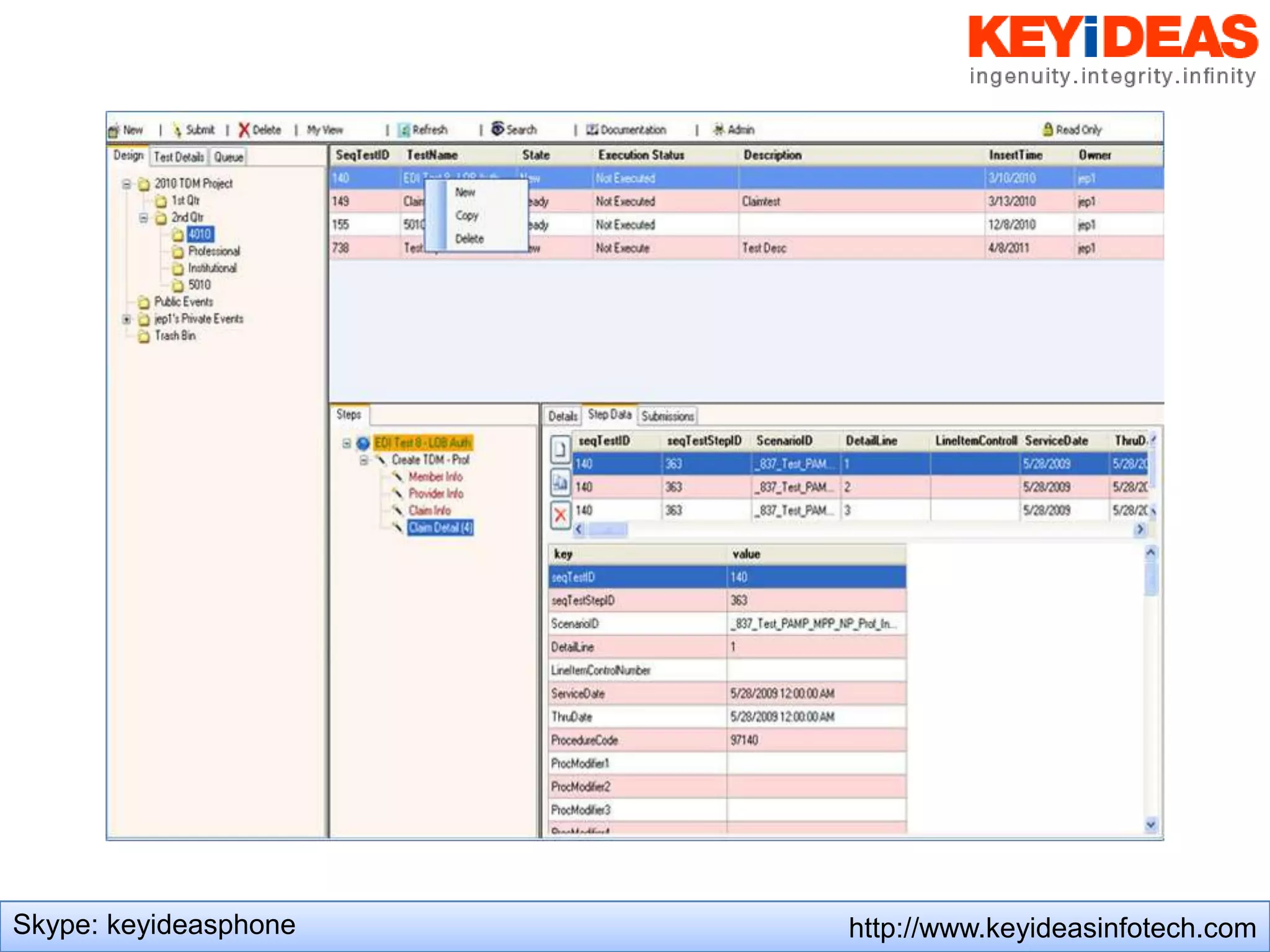Open the Queue tab
The width and height of the screenshot is (1270, 952).
228,157
